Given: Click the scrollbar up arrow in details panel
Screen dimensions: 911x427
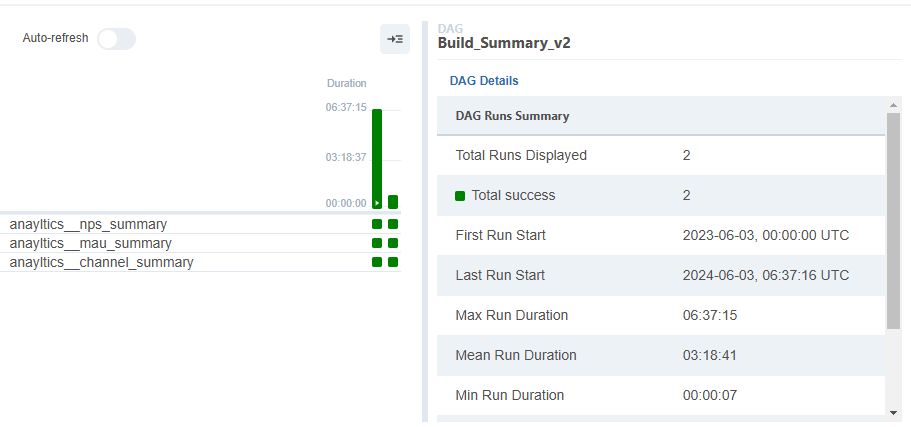Looking at the screenshot, I should (894, 105).
